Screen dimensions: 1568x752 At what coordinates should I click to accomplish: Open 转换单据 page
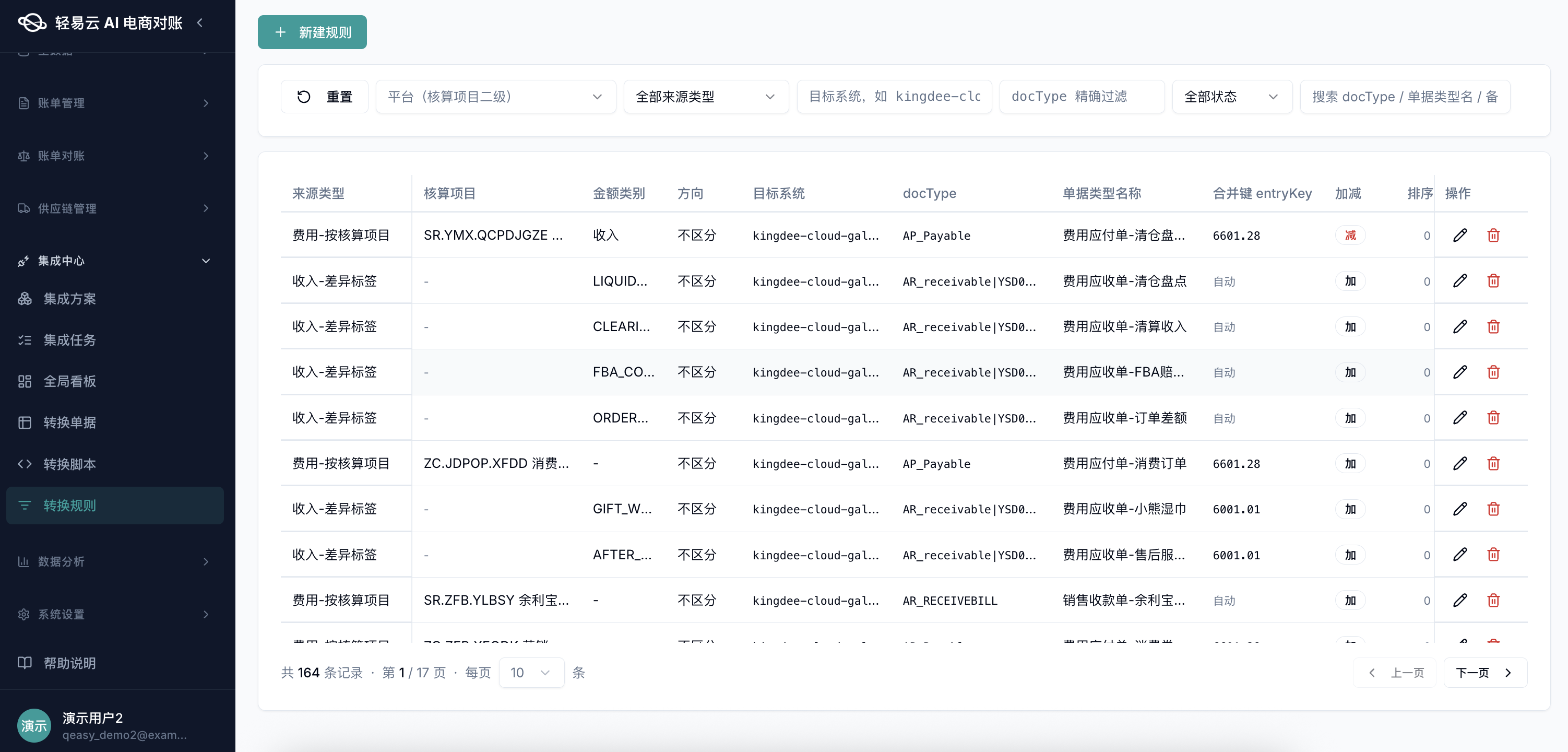[x=114, y=422]
